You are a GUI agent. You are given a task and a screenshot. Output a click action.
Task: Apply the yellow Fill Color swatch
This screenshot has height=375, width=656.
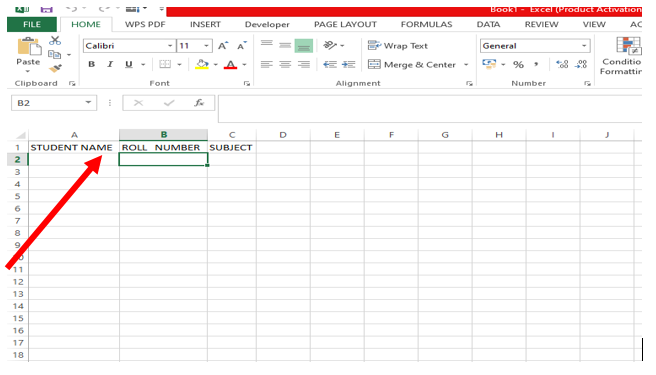point(202,64)
